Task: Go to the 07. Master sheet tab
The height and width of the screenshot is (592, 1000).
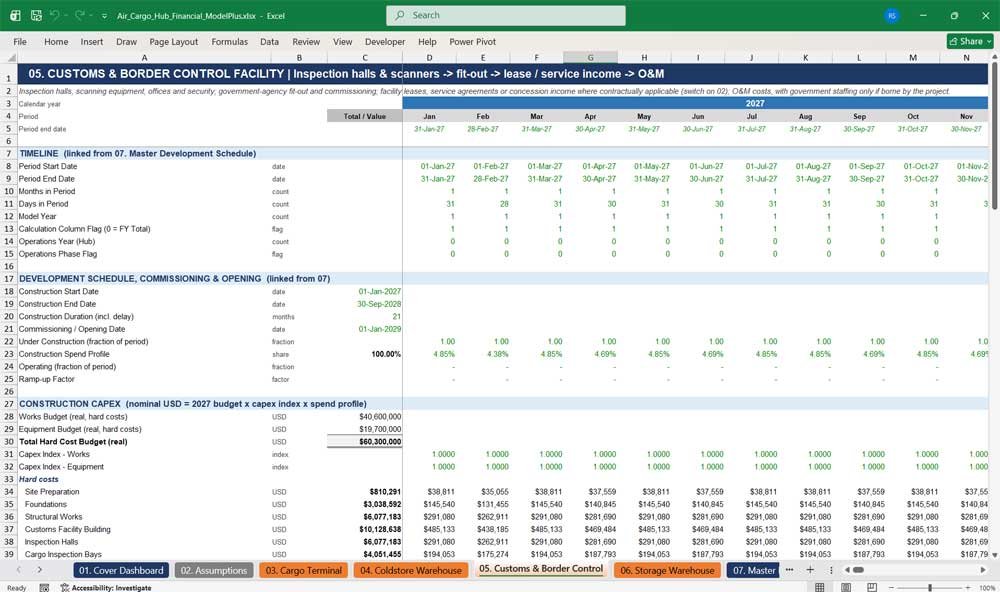Action: click(754, 570)
